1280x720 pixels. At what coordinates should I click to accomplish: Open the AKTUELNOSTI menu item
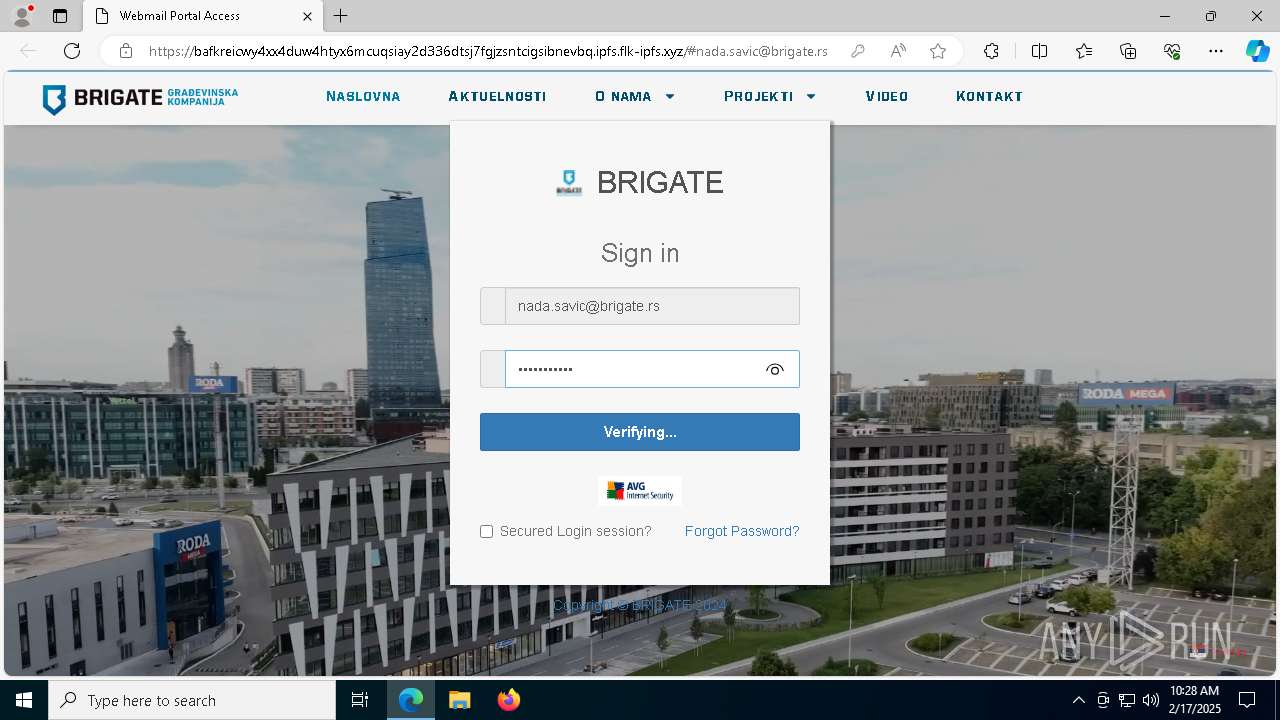pos(497,97)
